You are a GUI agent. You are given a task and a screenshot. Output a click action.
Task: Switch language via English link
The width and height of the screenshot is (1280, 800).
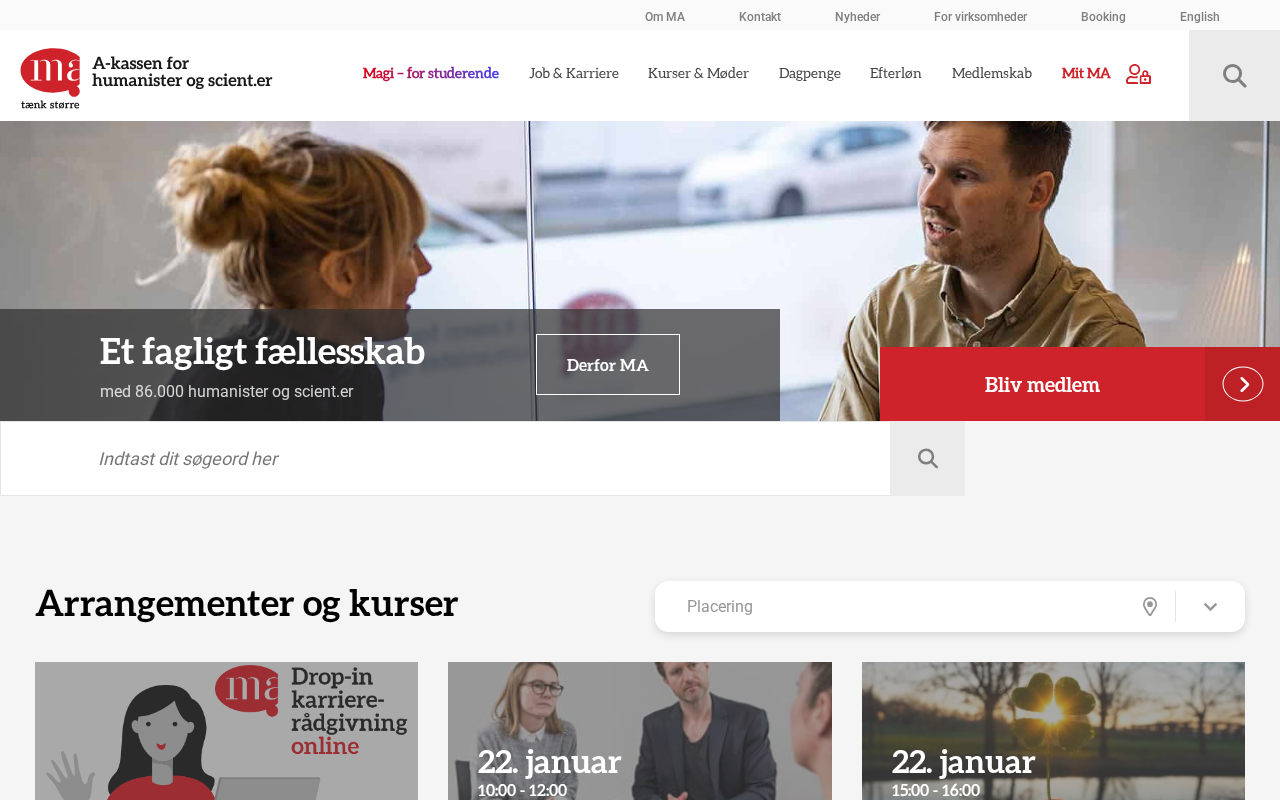(x=1200, y=17)
